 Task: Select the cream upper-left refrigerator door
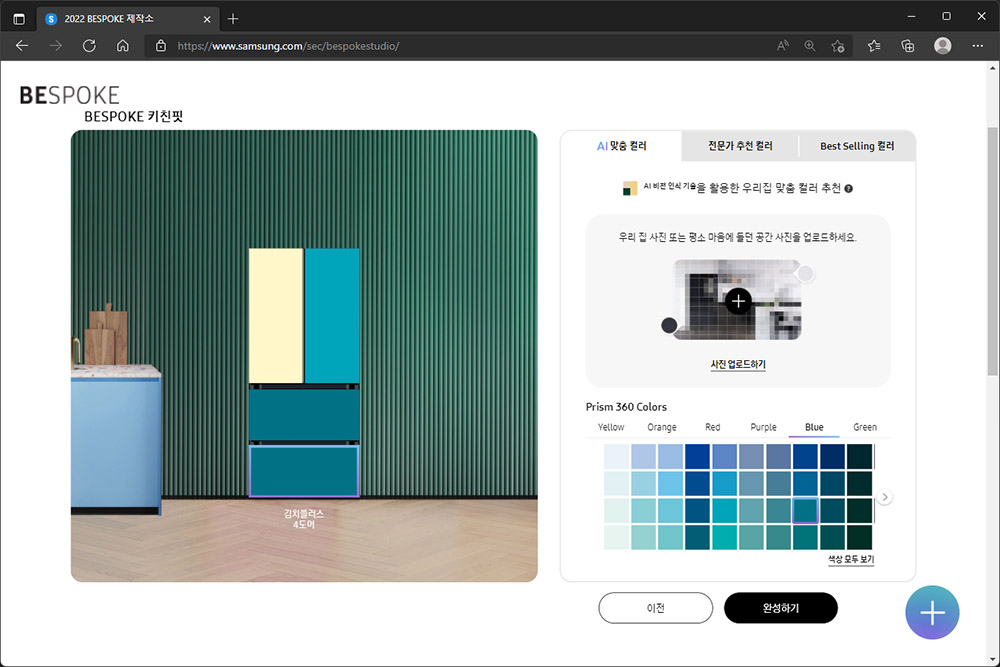pos(276,316)
